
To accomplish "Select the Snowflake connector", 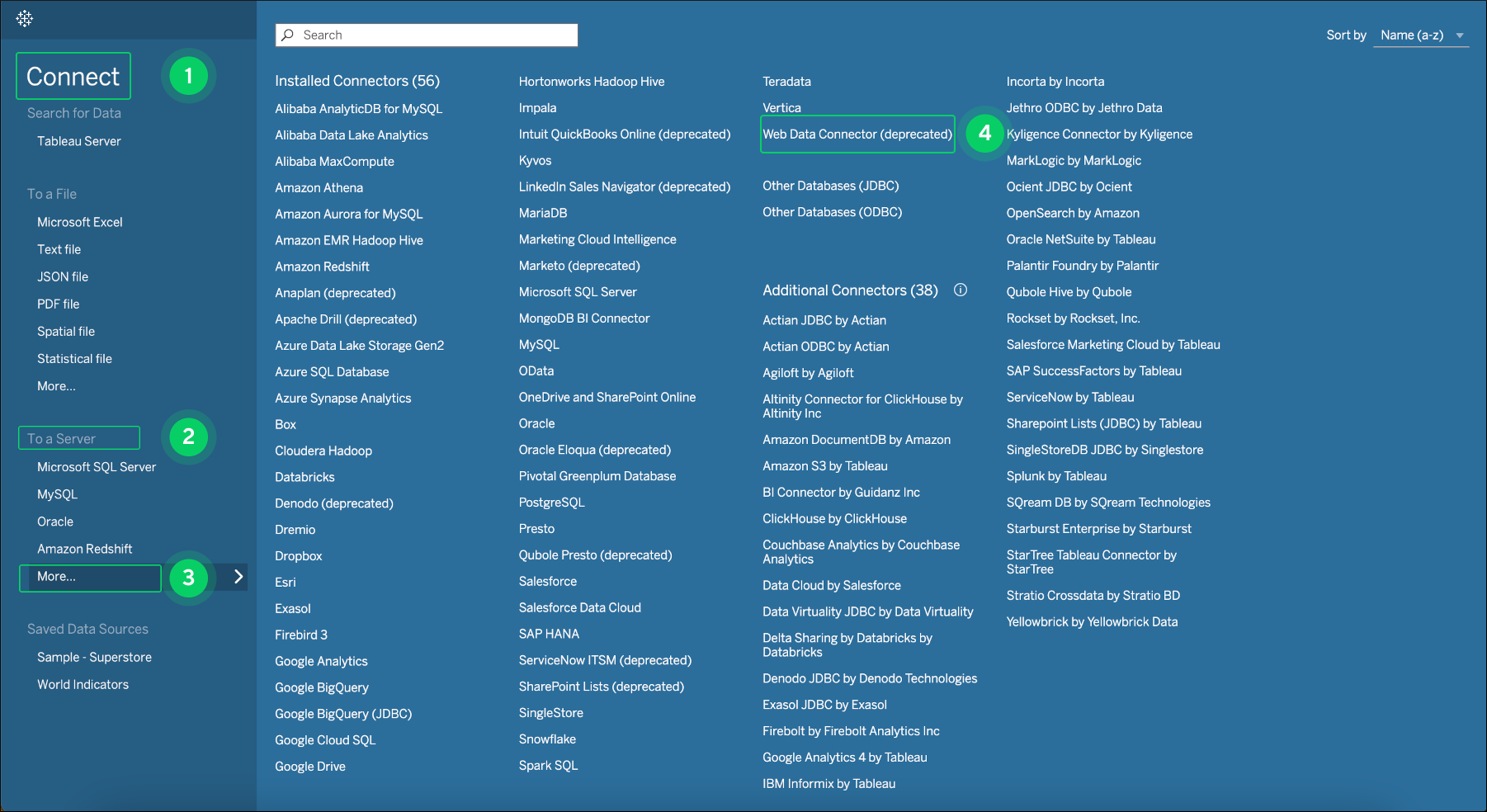I will pos(547,739).
